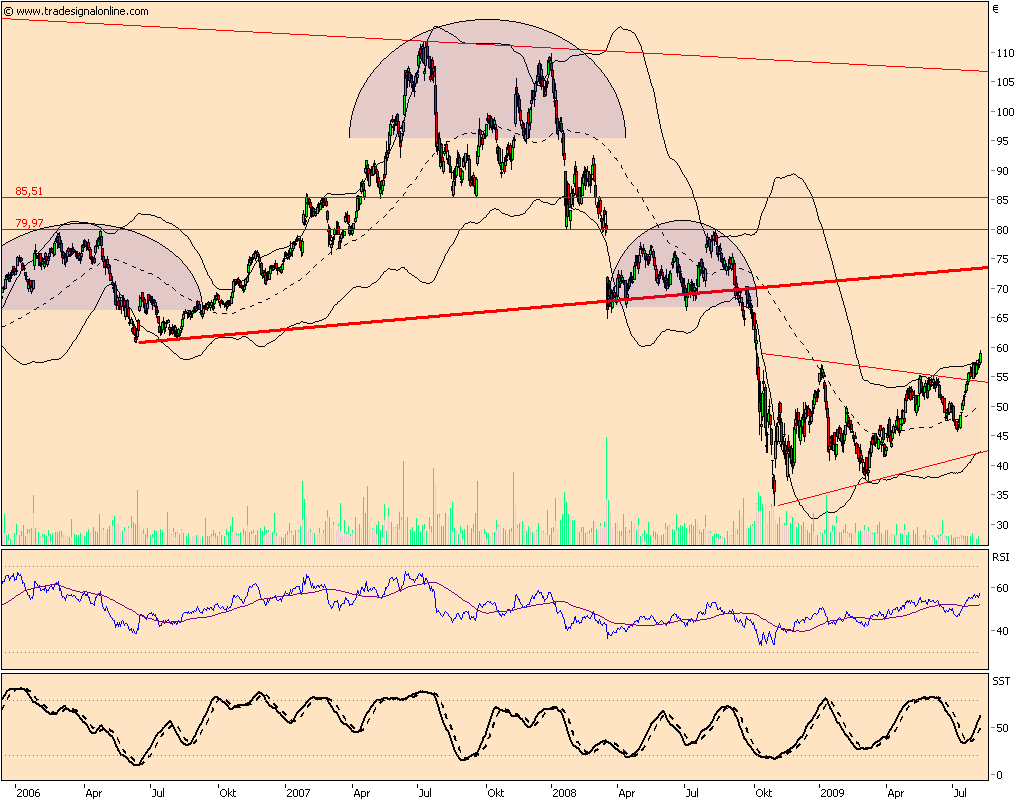Click the 35 value on the price axis
Image resolution: width=1024 pixels, height=800 pixels.
pos(1002,495)
